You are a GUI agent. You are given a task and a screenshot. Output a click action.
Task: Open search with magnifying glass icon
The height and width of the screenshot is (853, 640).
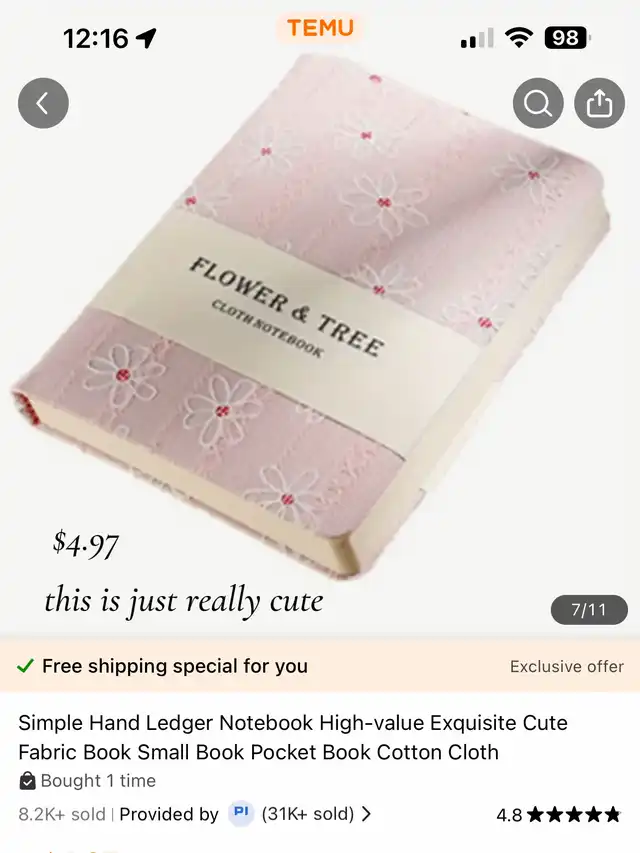pyautogui.click(x=538, y=103)
